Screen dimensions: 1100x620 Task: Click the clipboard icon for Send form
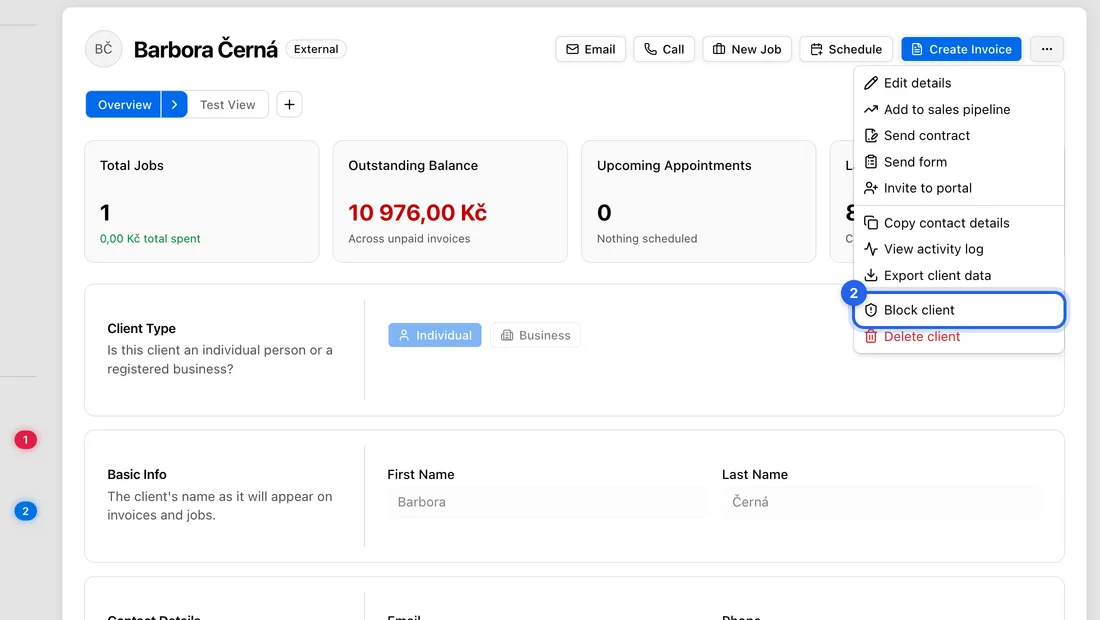click(871, 162)
